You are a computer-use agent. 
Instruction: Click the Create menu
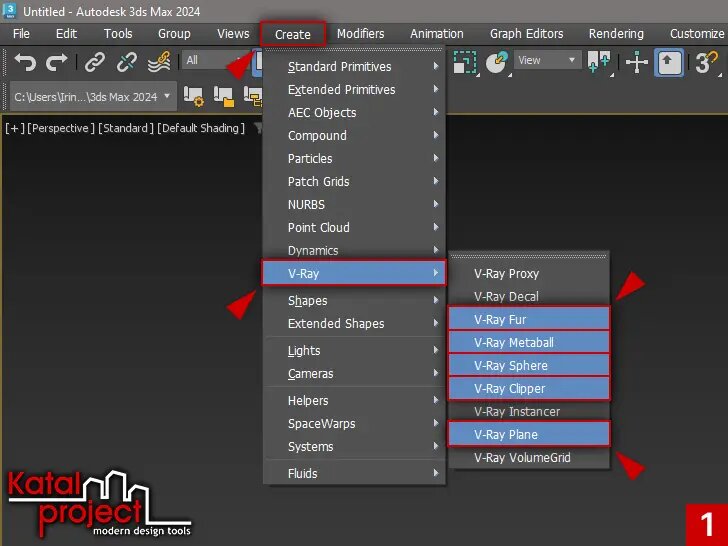(292, 34)
